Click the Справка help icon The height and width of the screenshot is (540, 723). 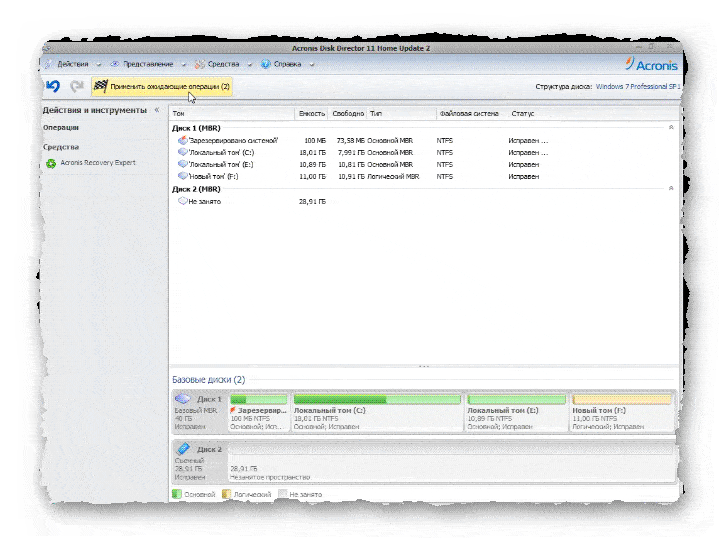(x=266, y=64)
